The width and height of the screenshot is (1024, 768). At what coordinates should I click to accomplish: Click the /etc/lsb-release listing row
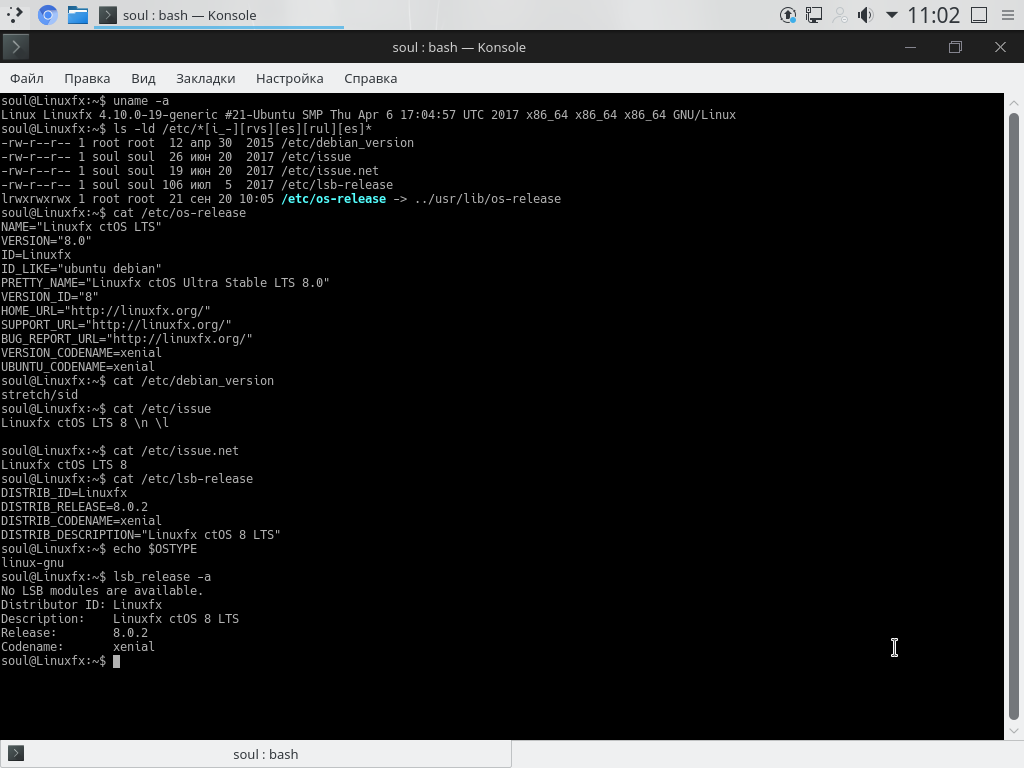coord(197,185)
